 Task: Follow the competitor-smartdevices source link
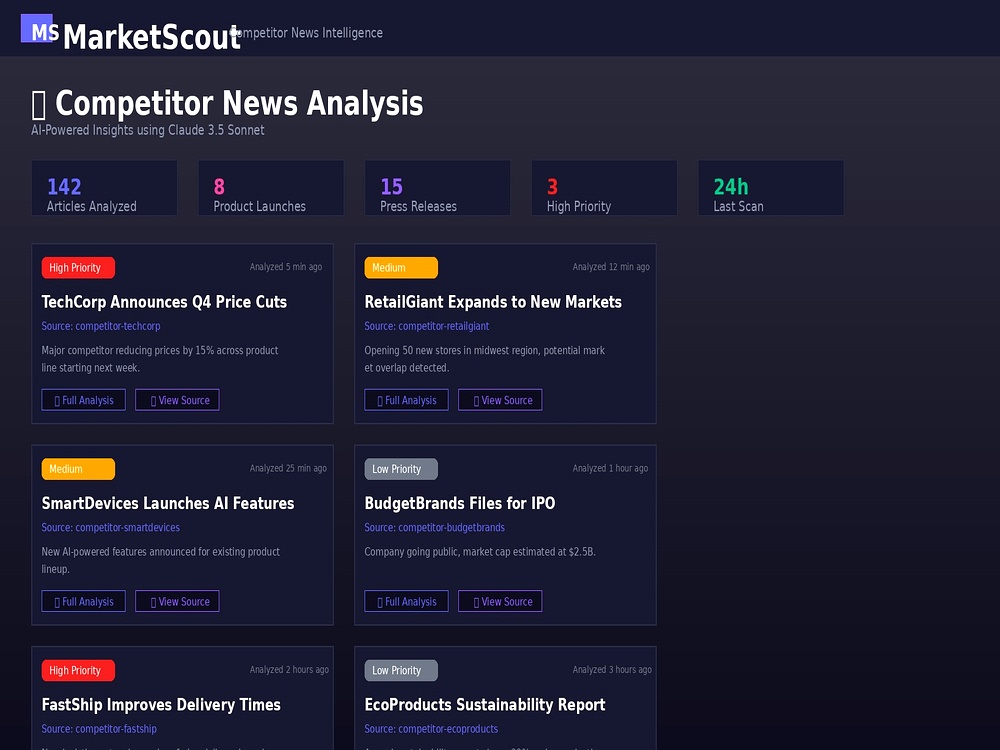(x=110, y=527)
